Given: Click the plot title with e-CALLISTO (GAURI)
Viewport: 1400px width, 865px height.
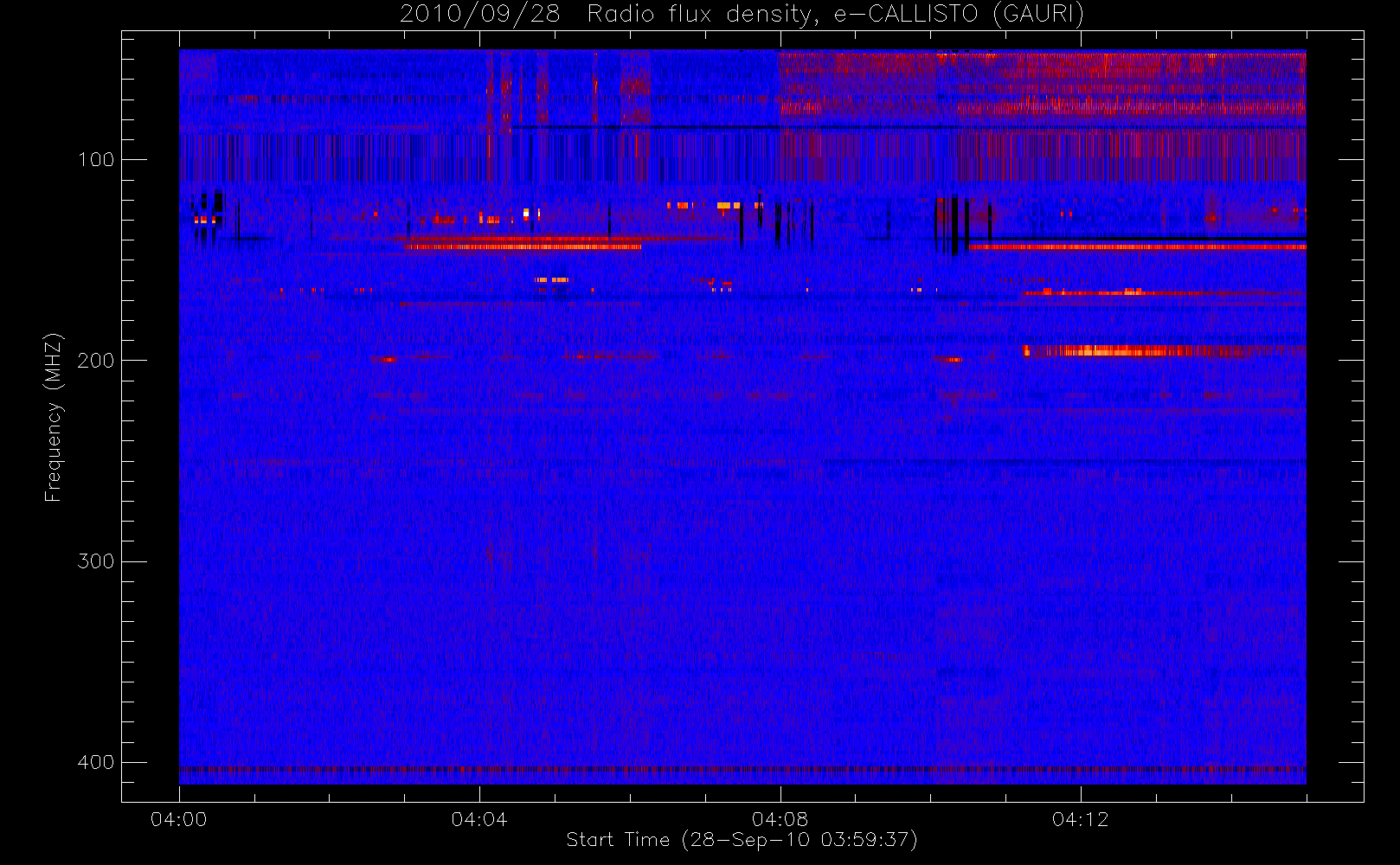Looking at the screenshot, I should [x=742, y=14].
